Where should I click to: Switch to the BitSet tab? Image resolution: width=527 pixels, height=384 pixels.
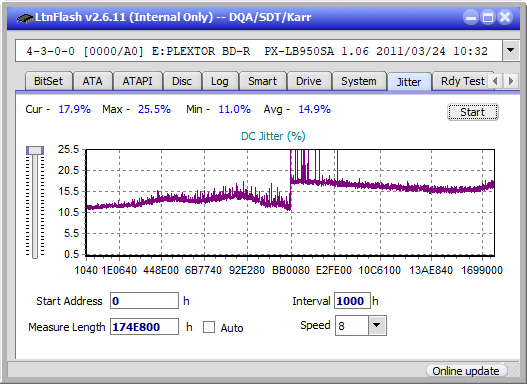[48, 81]
